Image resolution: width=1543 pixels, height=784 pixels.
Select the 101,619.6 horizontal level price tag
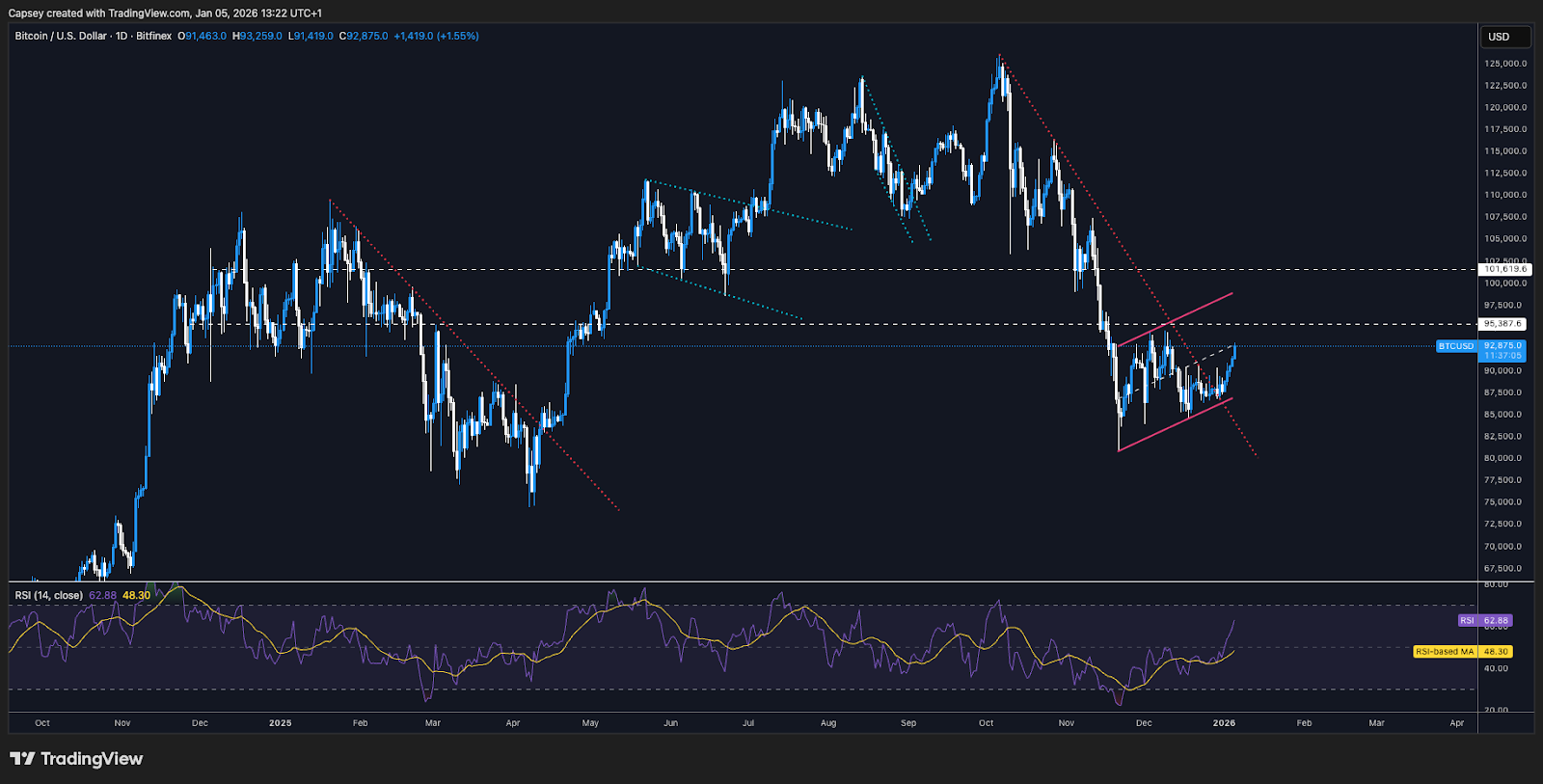tap(1504, 269)
